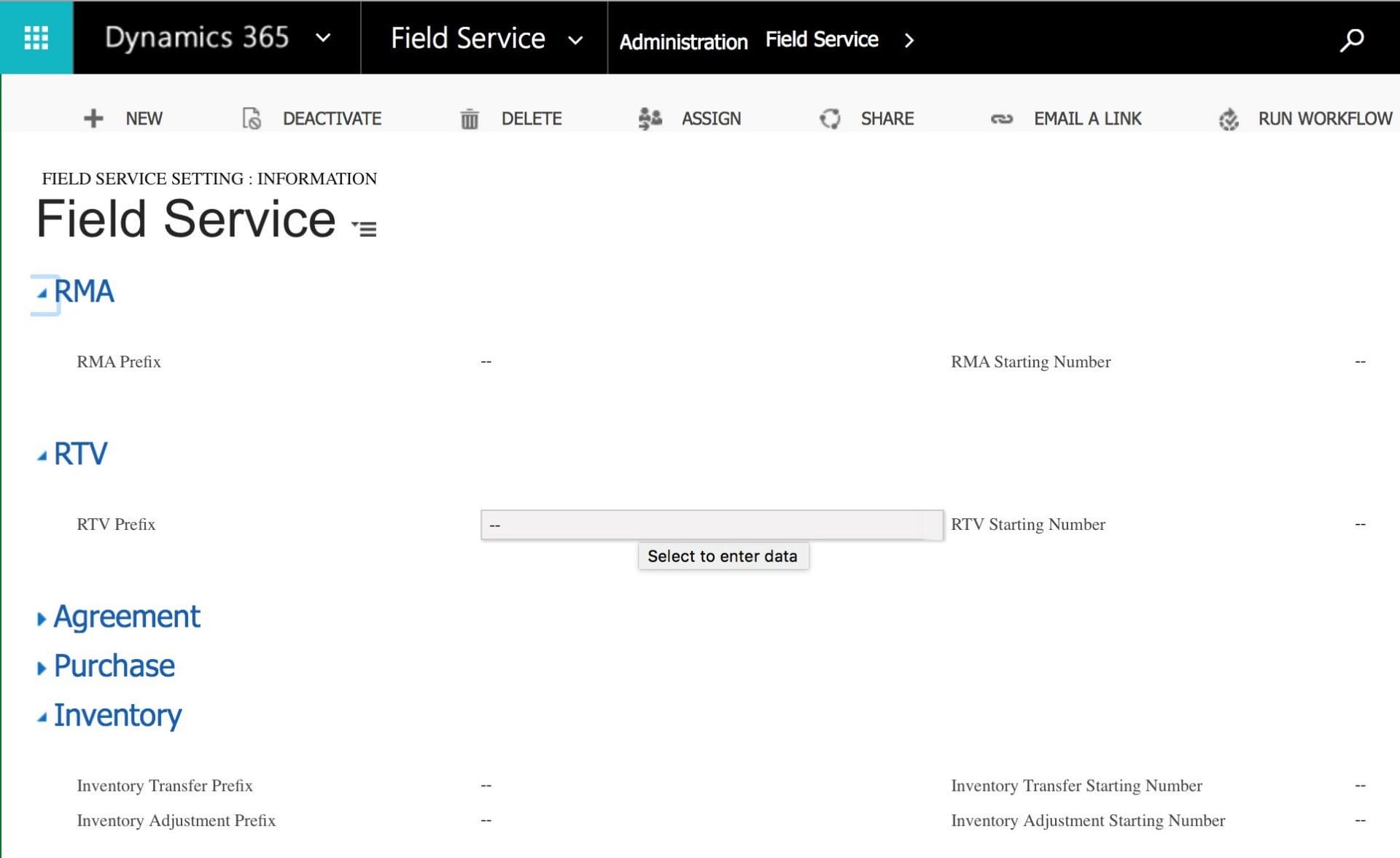Click the search magnifier icon
1400x858 pixels.
point(1353,39)
